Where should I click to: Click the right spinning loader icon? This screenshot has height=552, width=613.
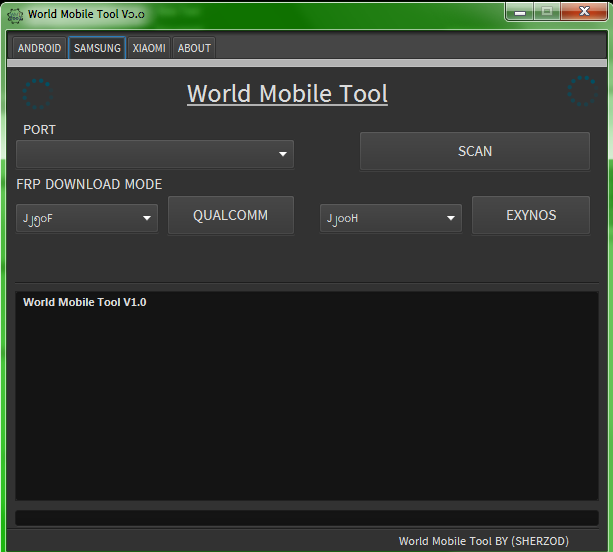point(583,91)
